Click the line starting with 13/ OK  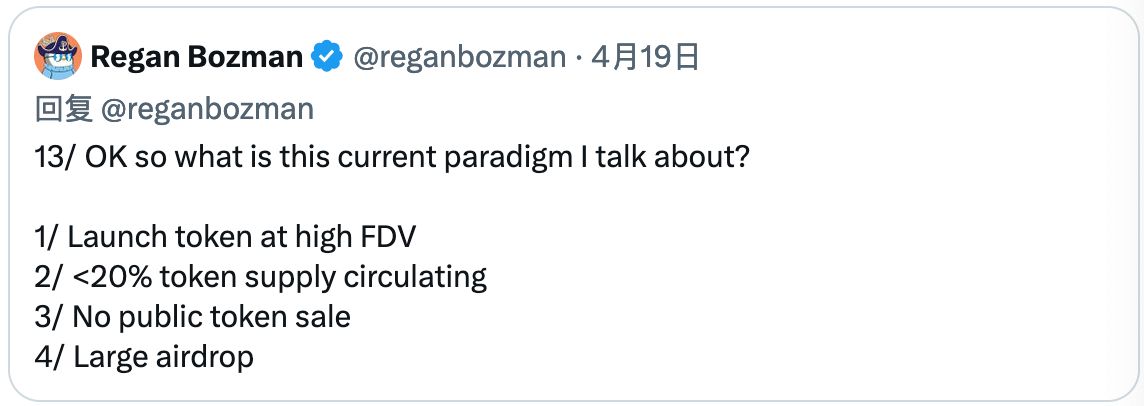(391, 160)
